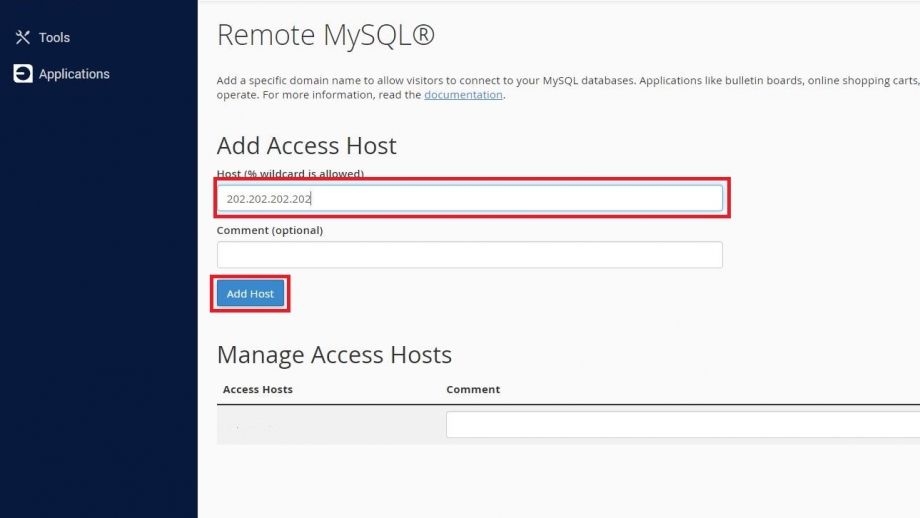Image resolution: width=920 pixels, height=518 pixels.
Task: Click the Add Host button
Action: click(x=250, y=293)
